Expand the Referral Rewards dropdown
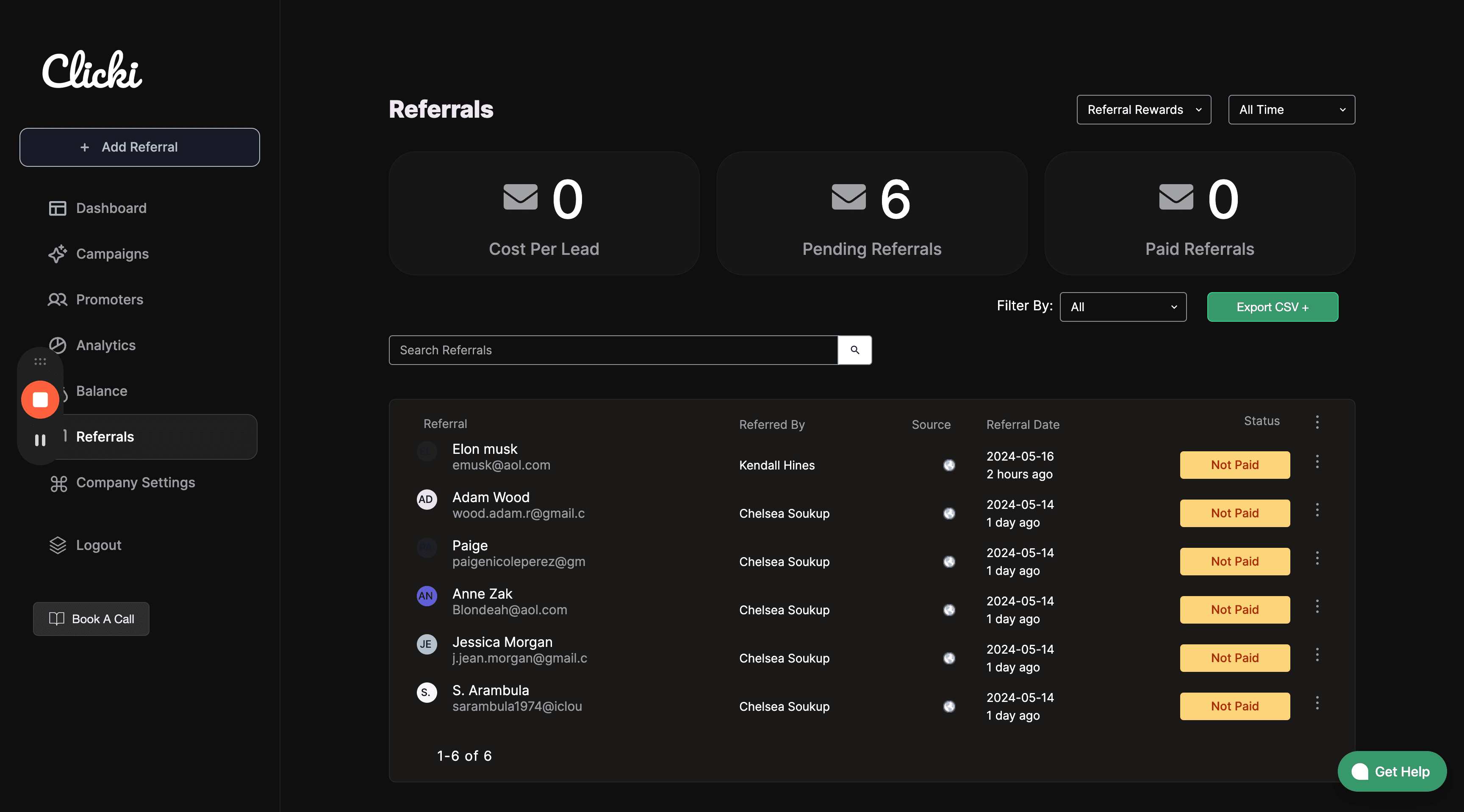 point(1143,110)
